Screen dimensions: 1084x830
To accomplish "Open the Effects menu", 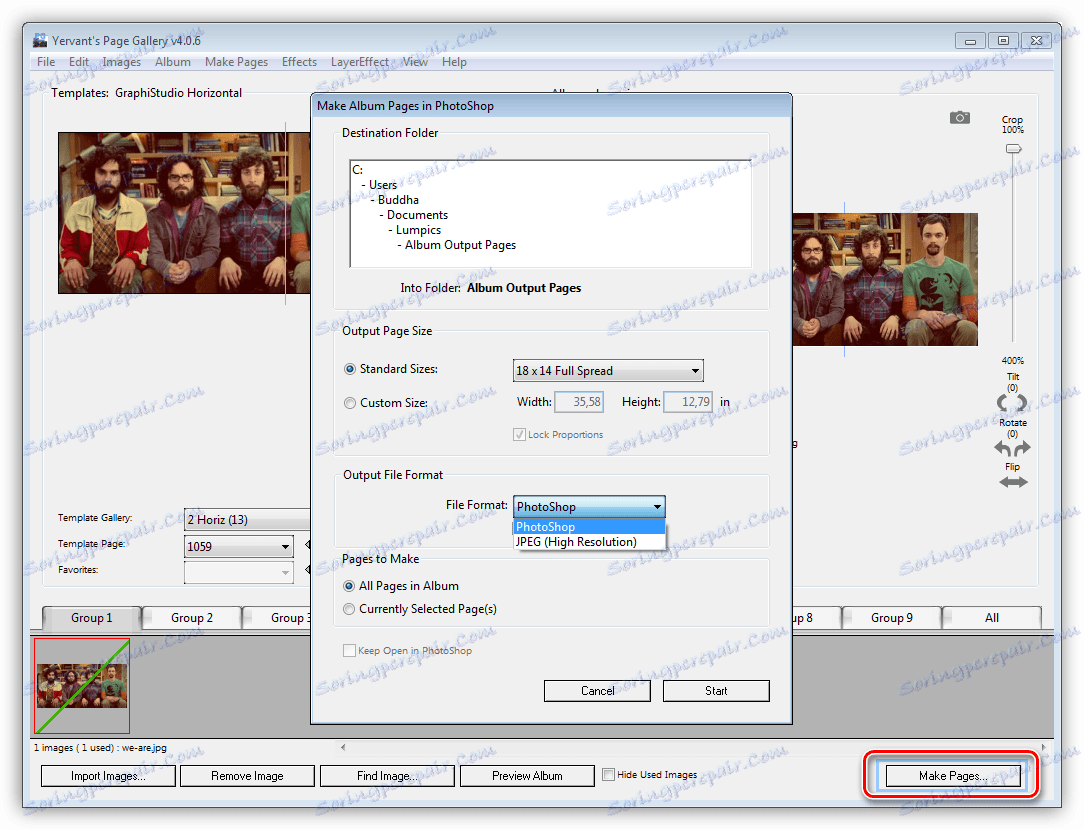I will 299,62.
